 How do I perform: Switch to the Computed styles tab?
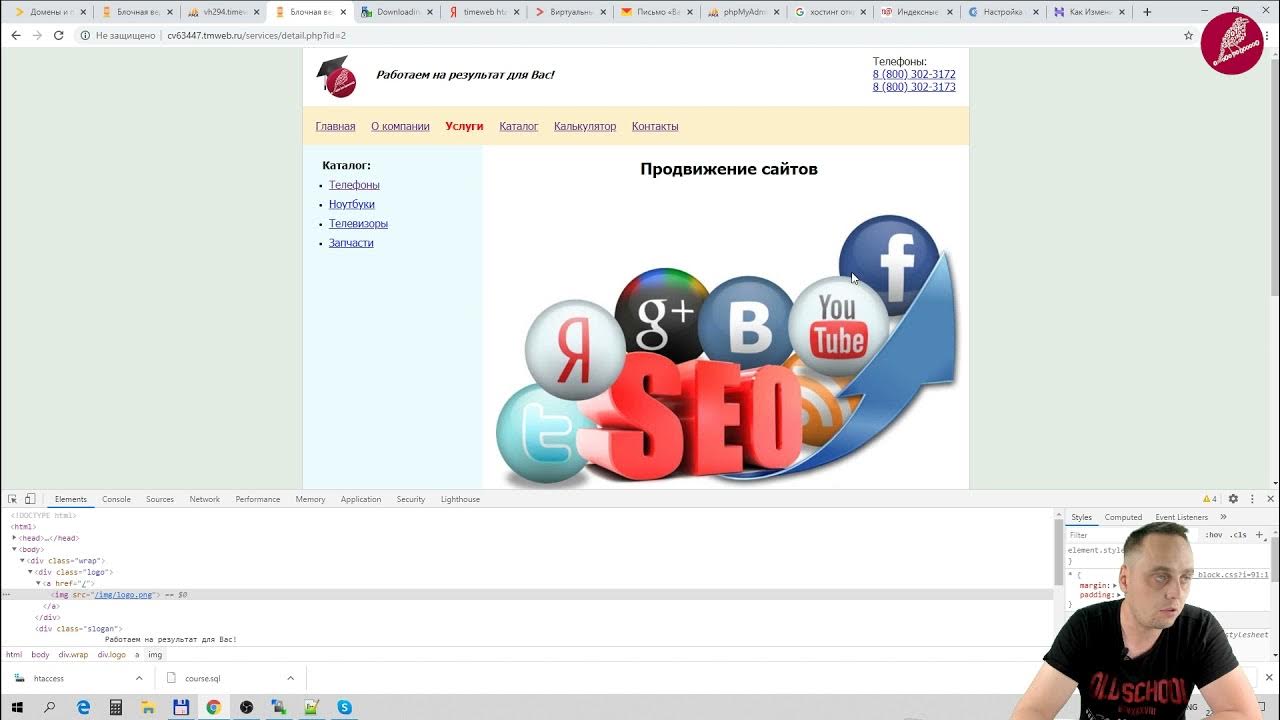[x=1123, y=517]
